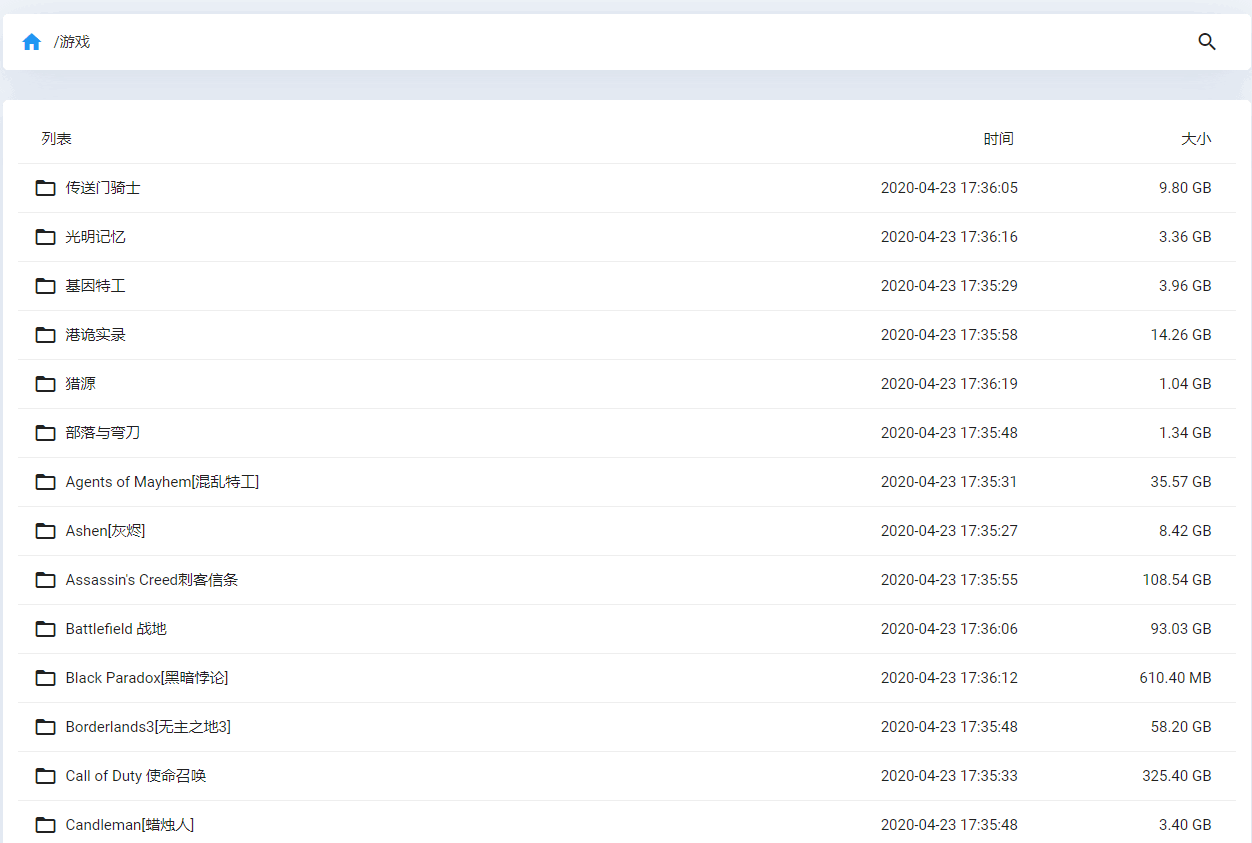The height and width of the screenshot is (843, 1252).
Task: Click timestamp 2020-04-23 17:36:06
Action: click(949, 629)
